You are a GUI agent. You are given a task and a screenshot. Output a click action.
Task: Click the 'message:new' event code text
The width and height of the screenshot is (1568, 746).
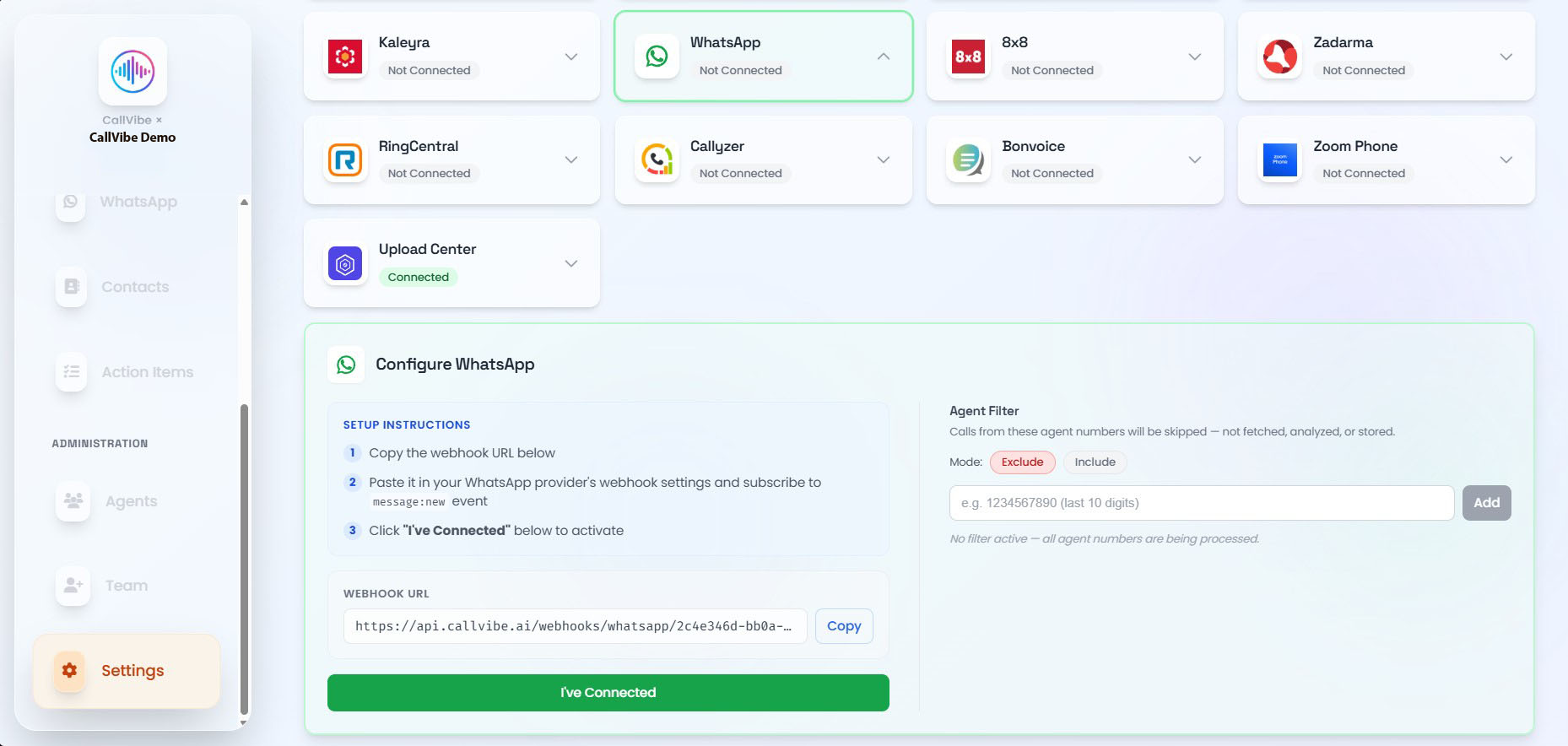click(x=408, y=502)
